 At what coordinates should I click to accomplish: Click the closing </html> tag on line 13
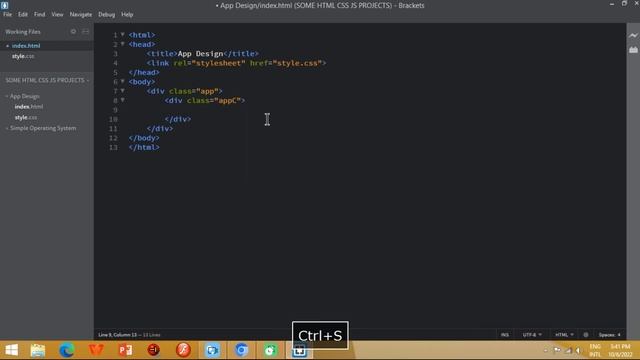click(144, 147)
